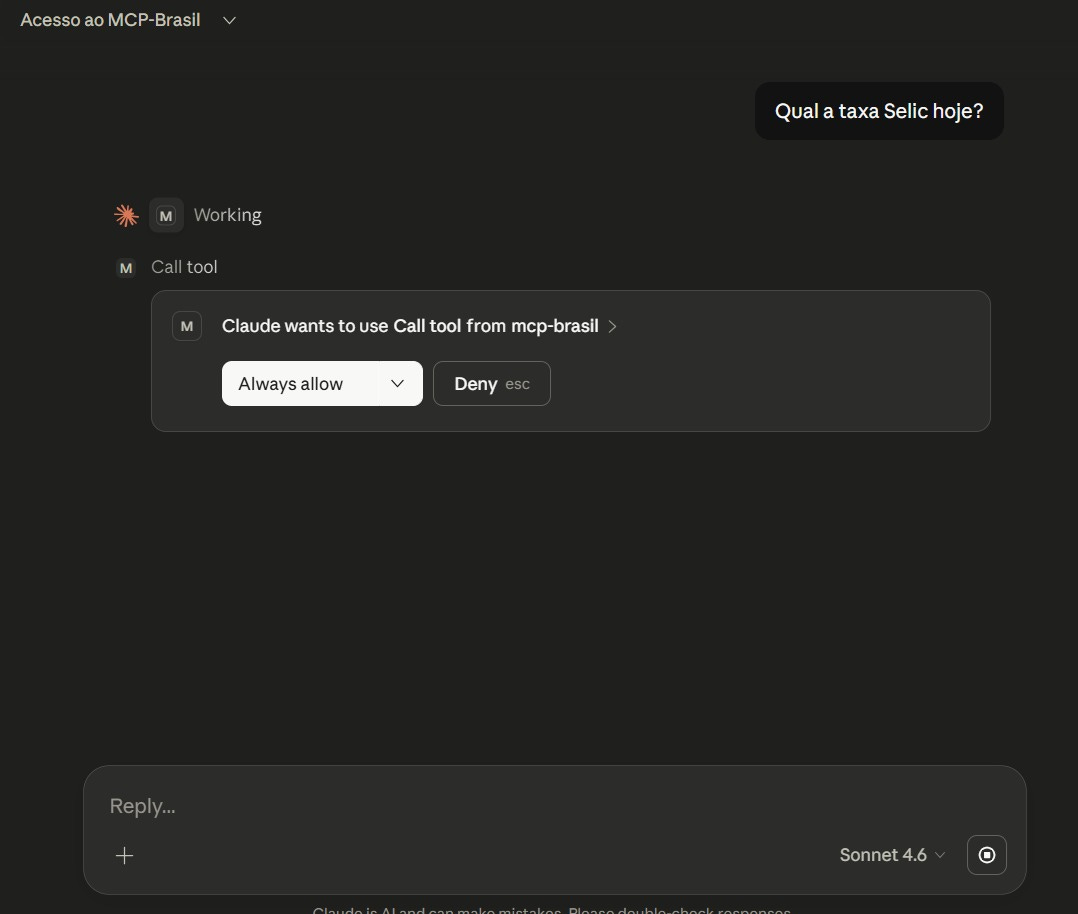Select the M icon next to Call tool
The image size is (1078, 914).
click(125, 267)
